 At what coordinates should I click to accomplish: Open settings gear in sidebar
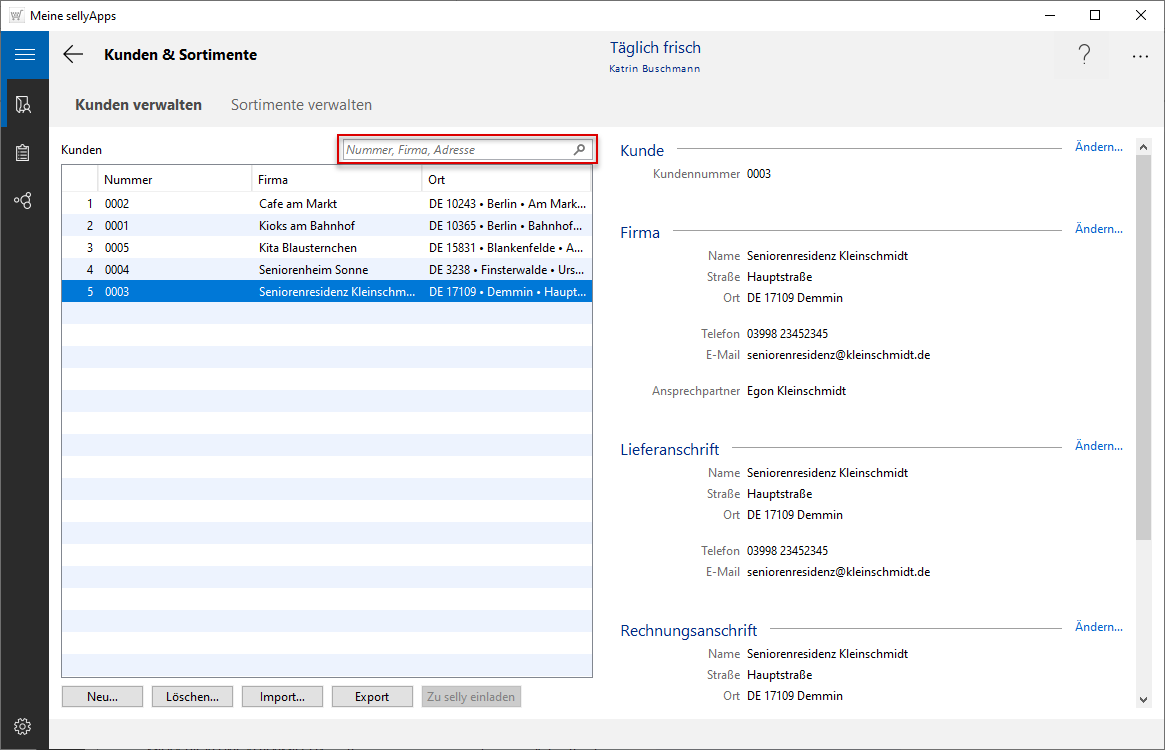24,726
